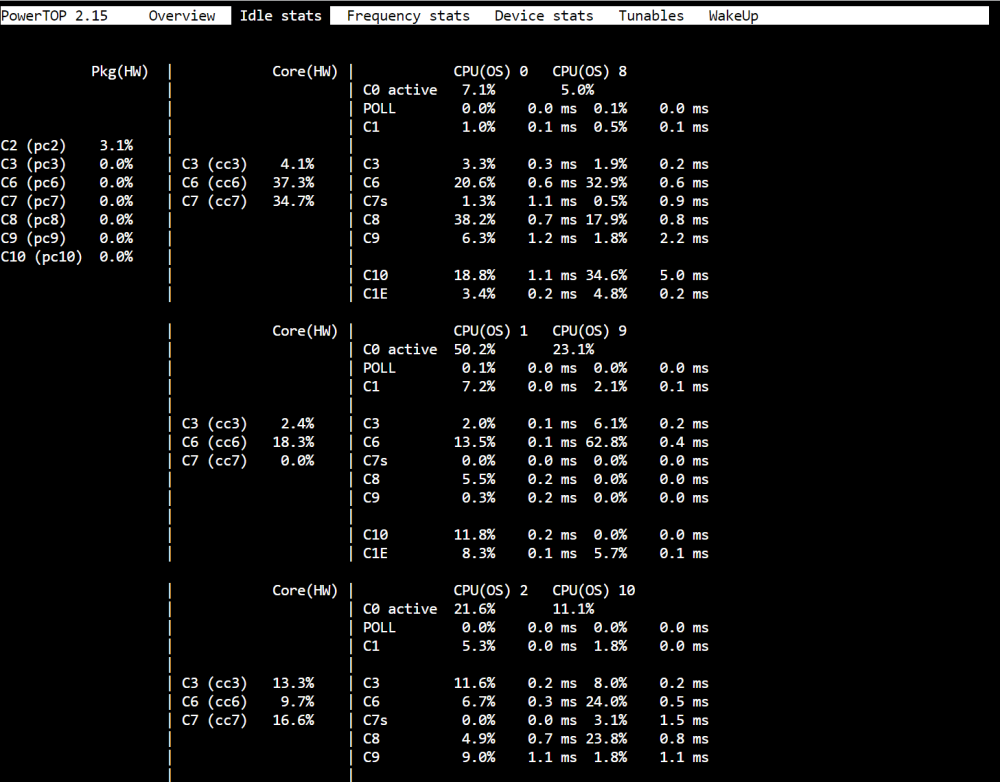
Task: Click the C2 (pc2) package row
Action: pos(67,145)
